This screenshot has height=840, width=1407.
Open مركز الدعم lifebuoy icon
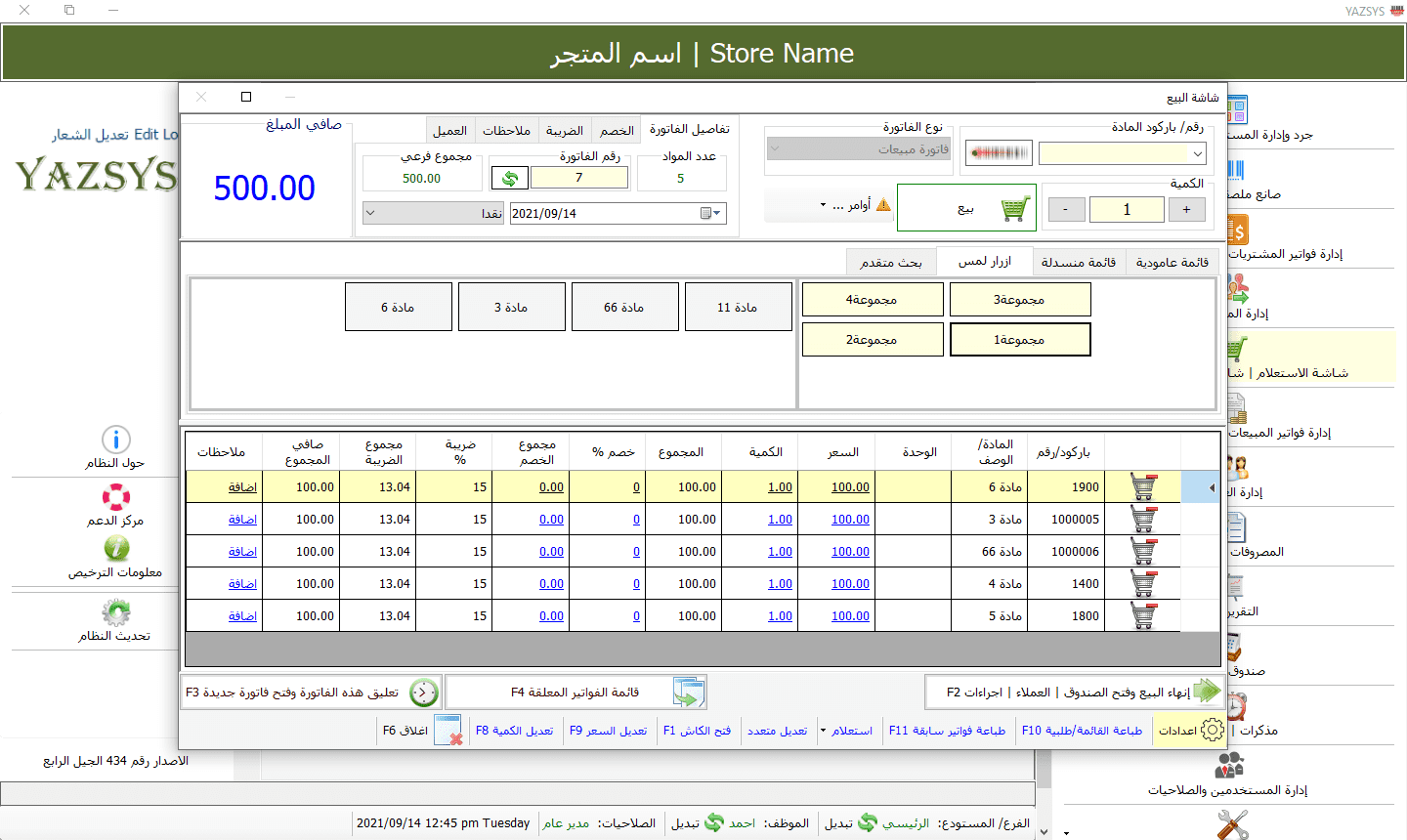pos(116,497)
